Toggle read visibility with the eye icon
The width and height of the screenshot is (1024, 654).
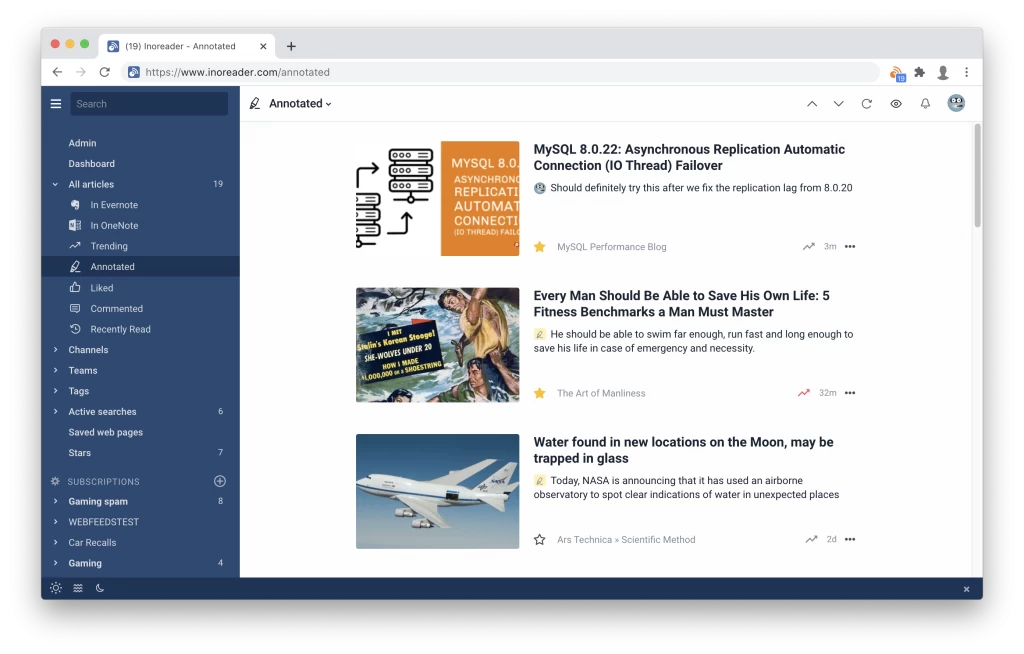(x=896, y=103)
